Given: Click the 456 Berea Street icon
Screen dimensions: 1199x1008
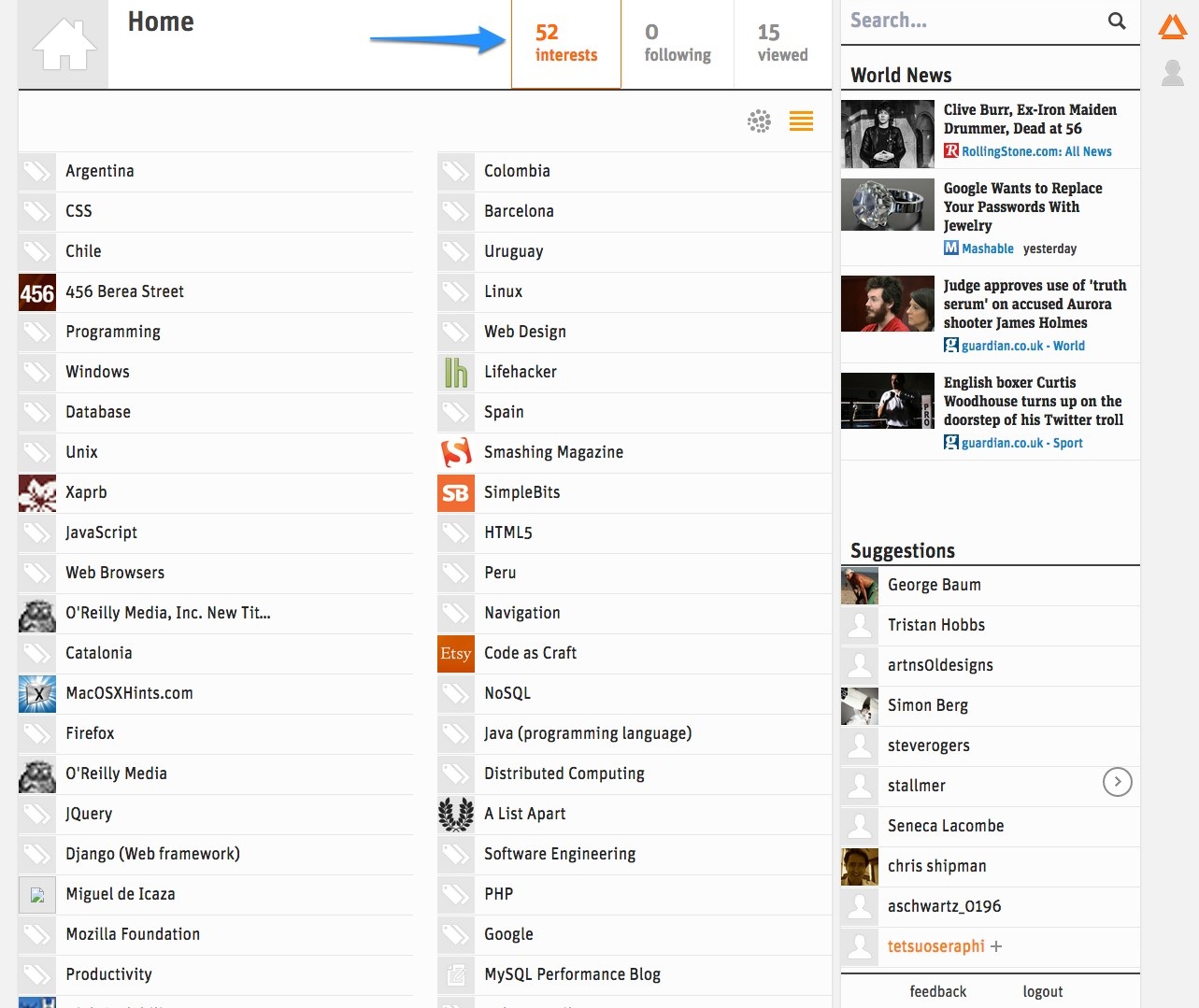Looking at the screenshot, I should click(37, 292).
